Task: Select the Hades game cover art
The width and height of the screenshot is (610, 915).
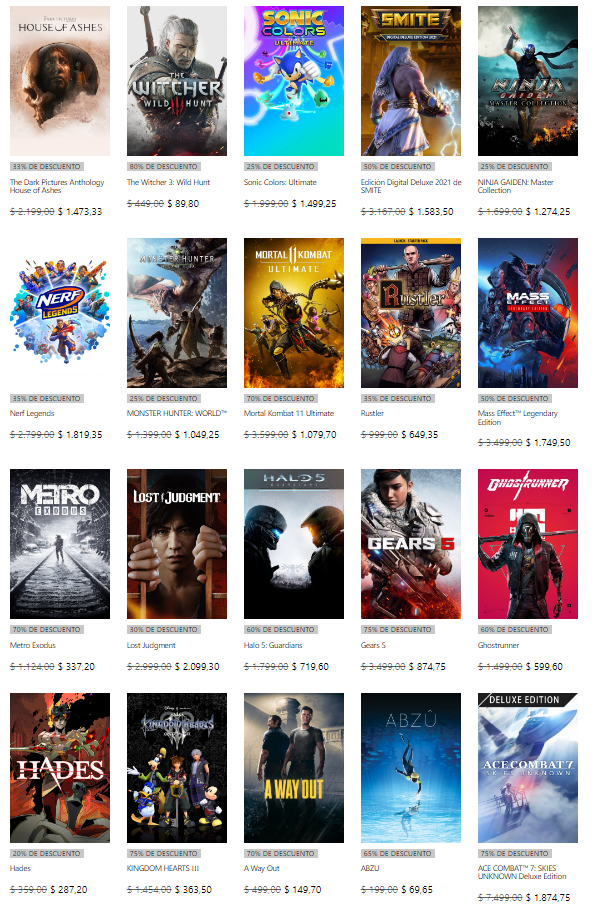Action: (59, 768)
